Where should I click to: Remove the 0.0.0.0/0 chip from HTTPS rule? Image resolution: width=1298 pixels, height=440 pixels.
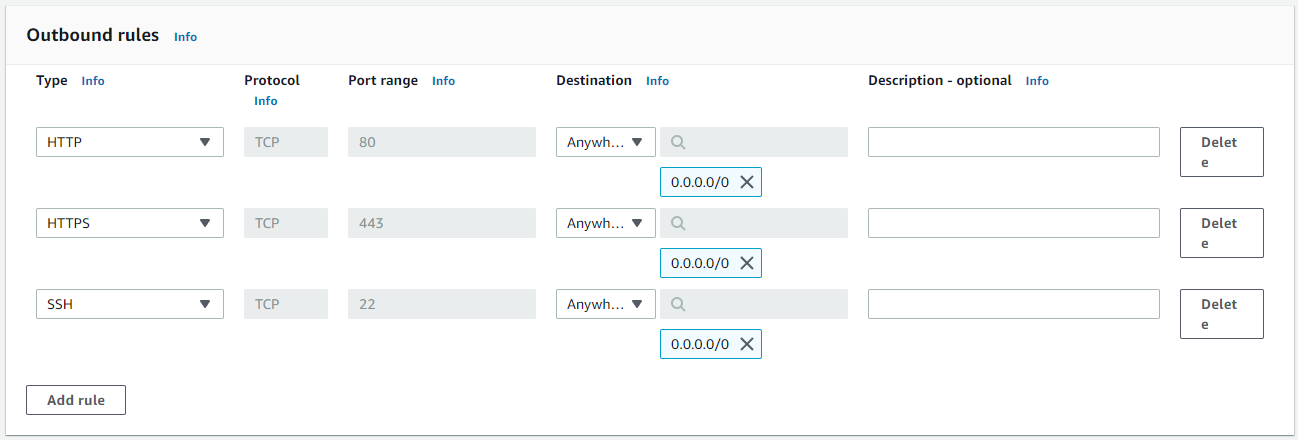pos(746,263)
